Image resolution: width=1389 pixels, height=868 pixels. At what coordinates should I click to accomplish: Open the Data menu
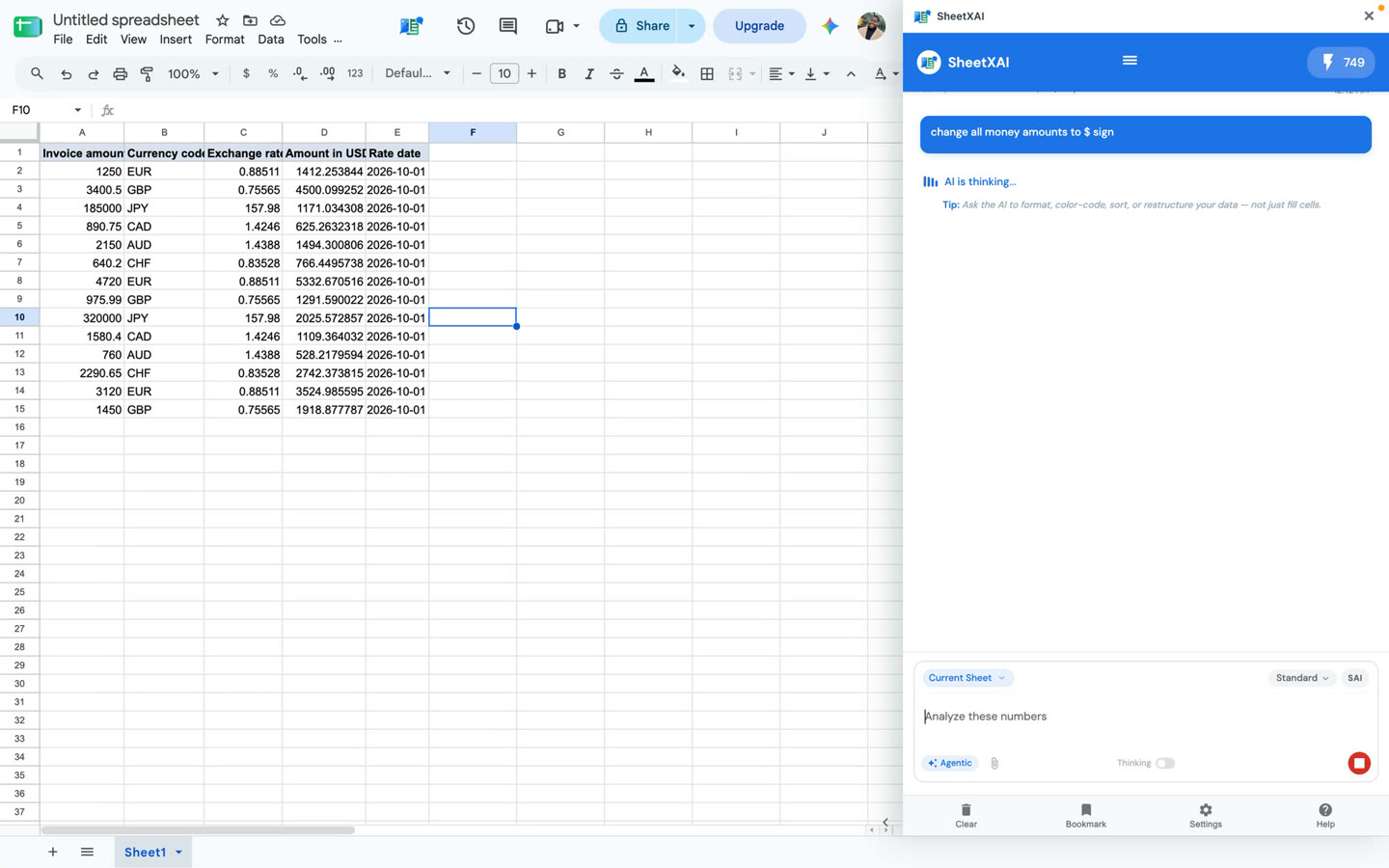271,40
